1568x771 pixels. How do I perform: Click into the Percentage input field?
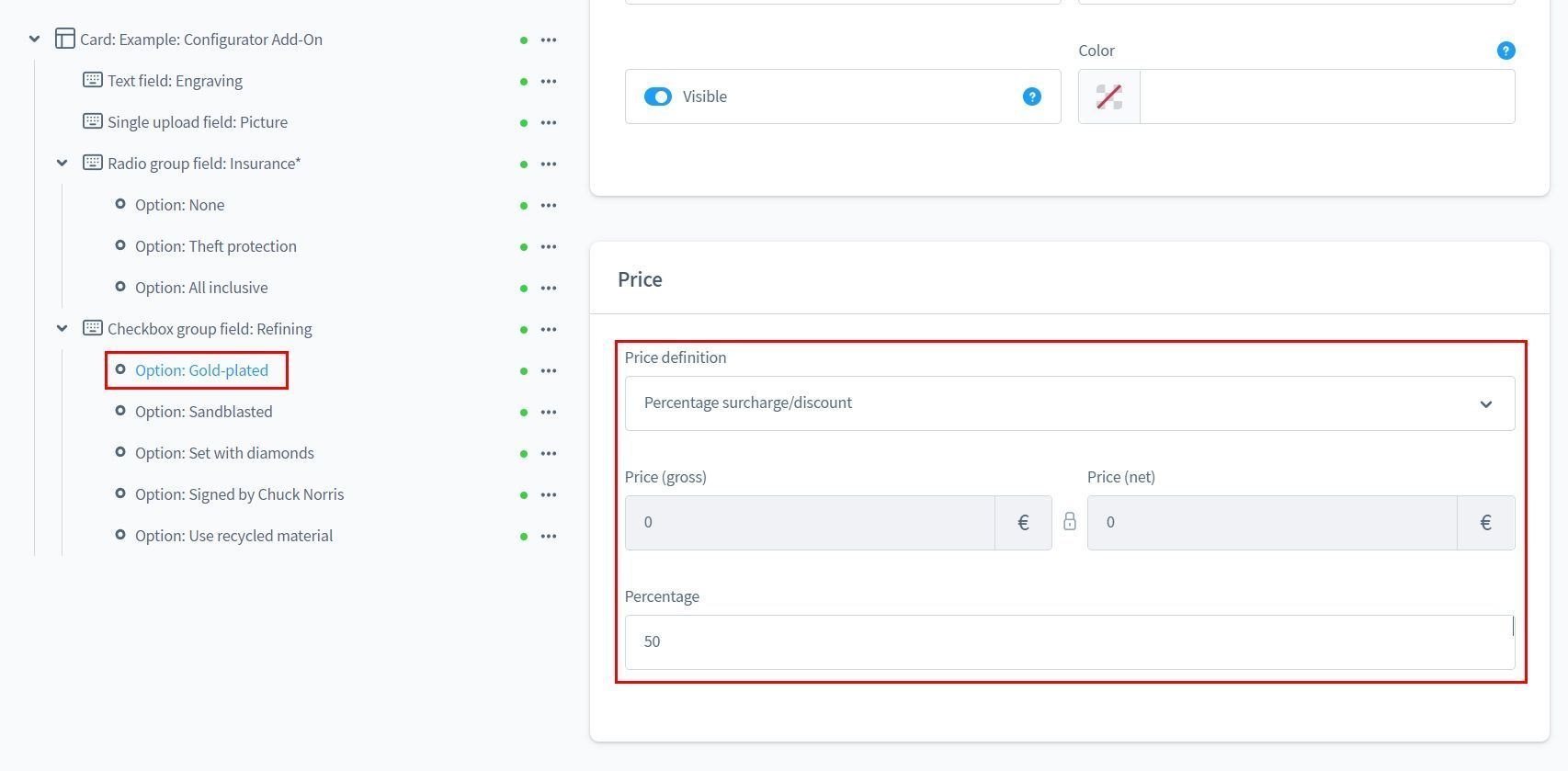1069,642
